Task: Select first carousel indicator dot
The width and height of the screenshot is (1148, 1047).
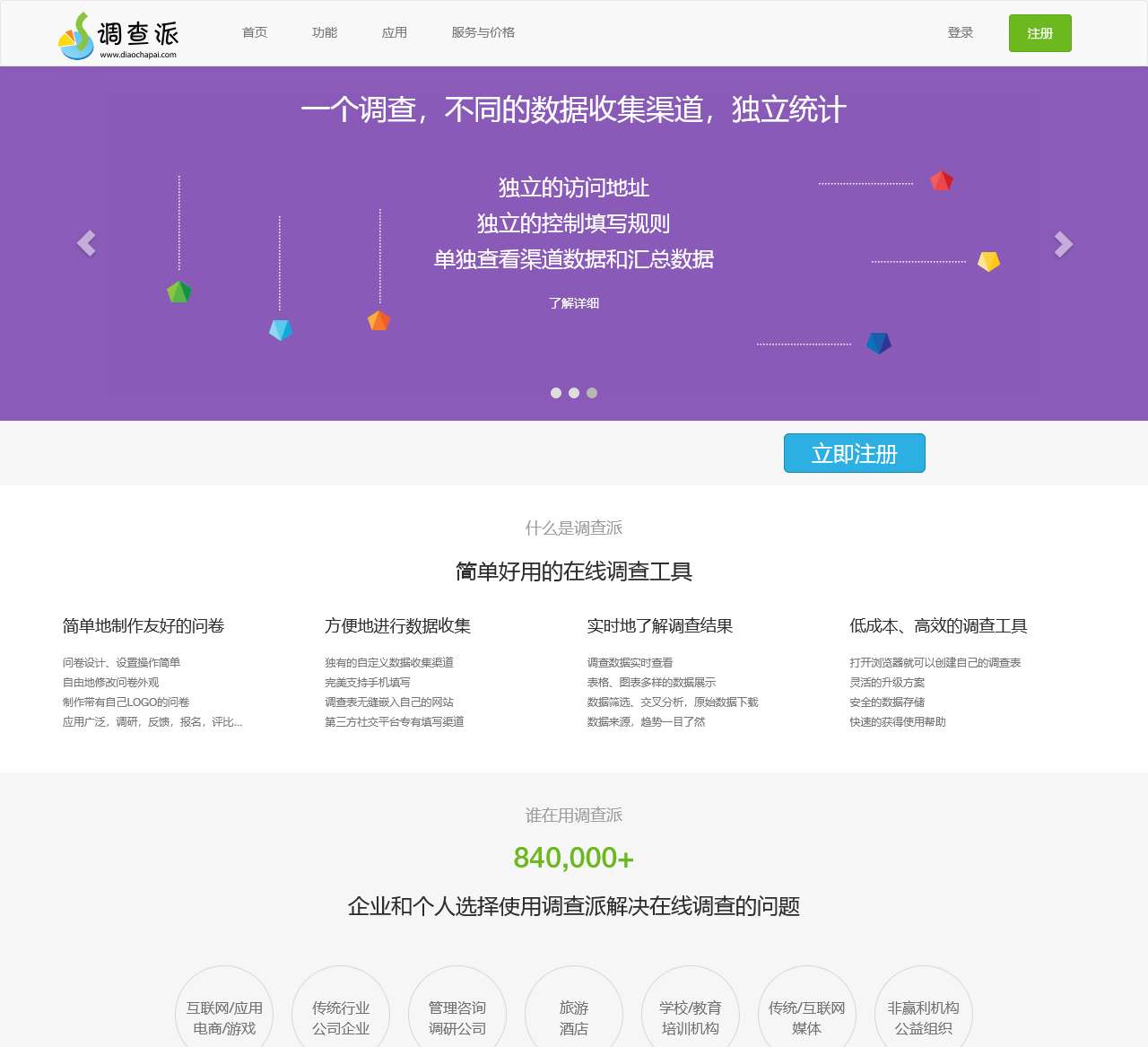Action: (x=556, y=393)
